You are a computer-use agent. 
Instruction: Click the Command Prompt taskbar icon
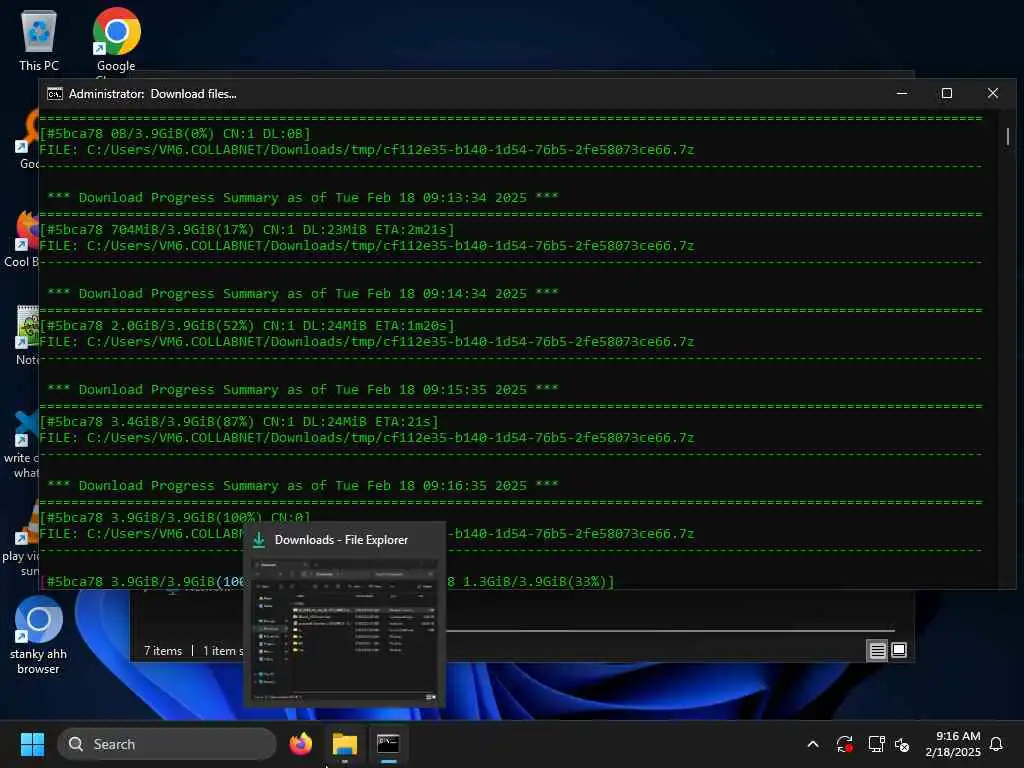point(388,744)
